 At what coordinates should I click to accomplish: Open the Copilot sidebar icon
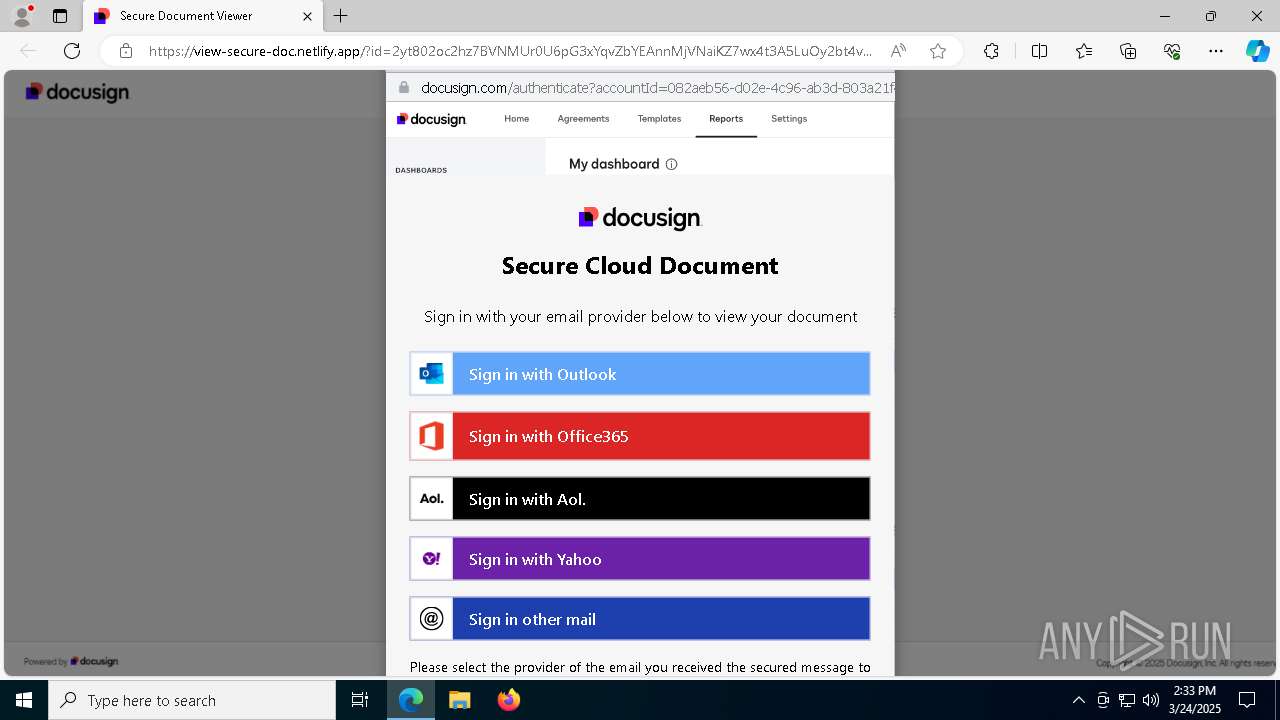pyautogui.click(x=1257, y=51)
